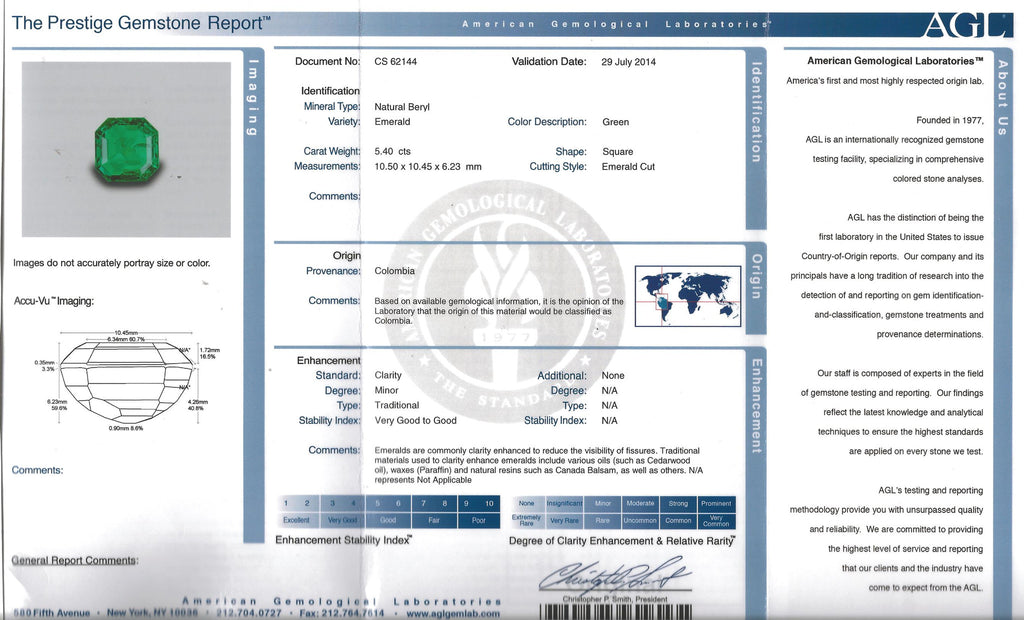Click the green emerald gemstone photo
The width and height of the screenshot is (1024, 620).
(126, 150)
